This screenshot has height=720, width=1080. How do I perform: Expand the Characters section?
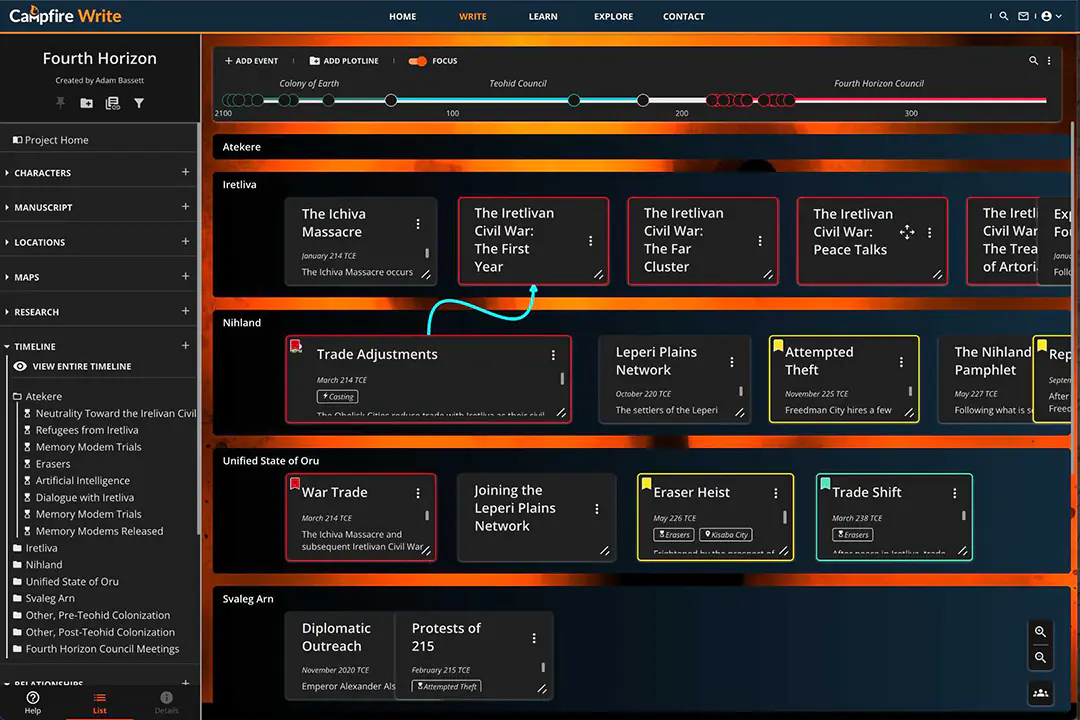8,173
